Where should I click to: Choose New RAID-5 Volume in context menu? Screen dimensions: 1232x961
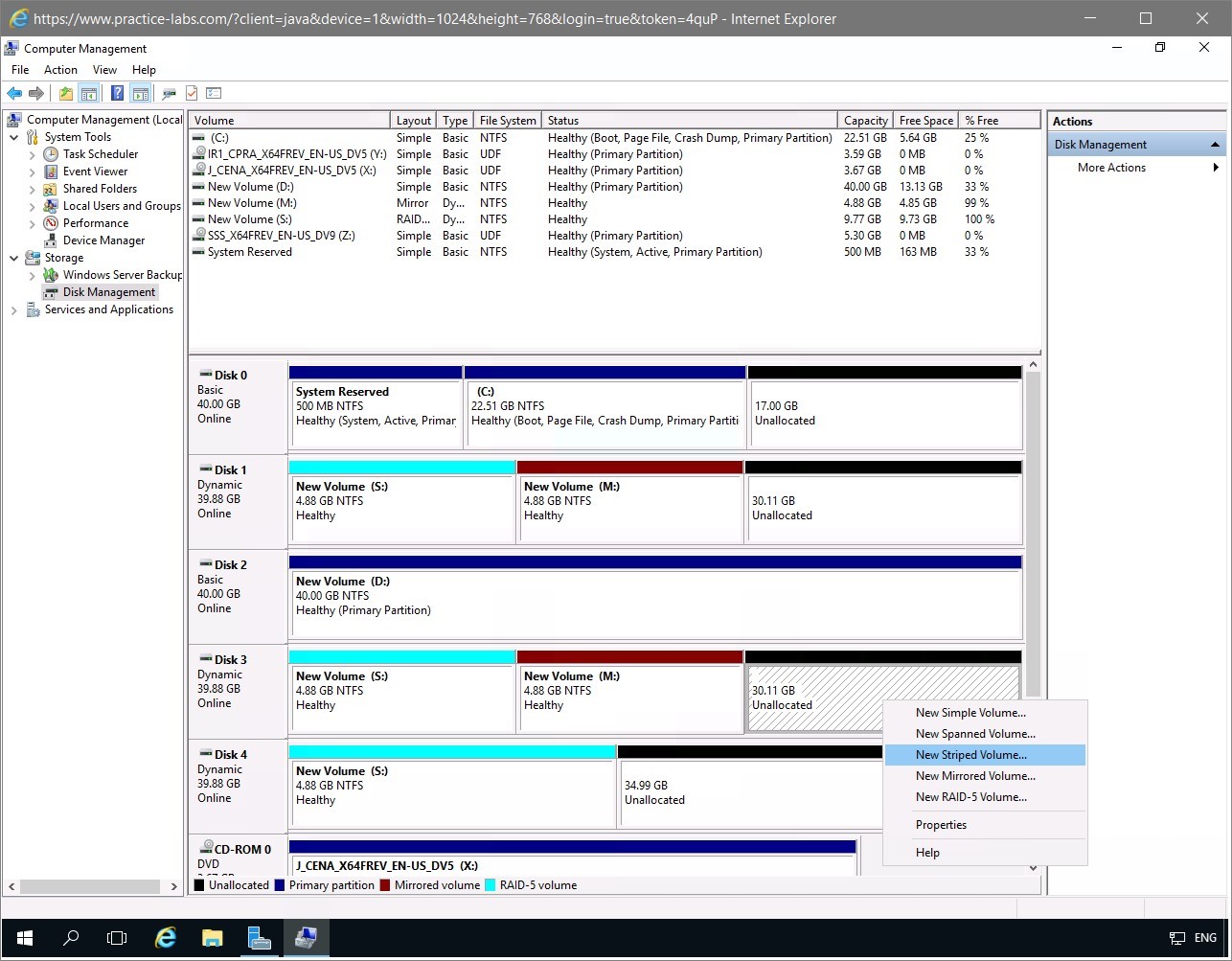point(970,797)
